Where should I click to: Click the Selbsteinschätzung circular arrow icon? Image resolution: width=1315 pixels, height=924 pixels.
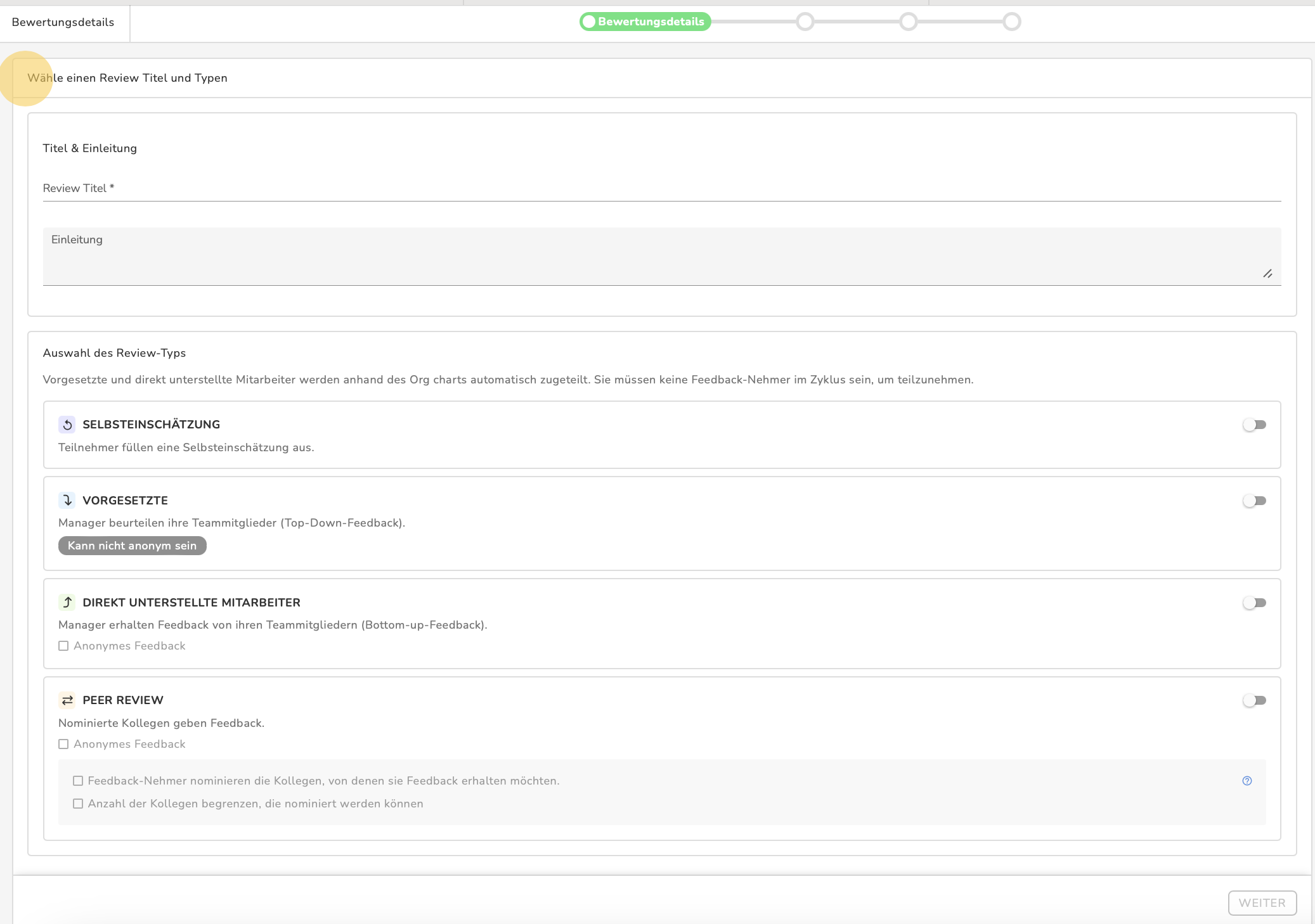[x=67, y=425]
